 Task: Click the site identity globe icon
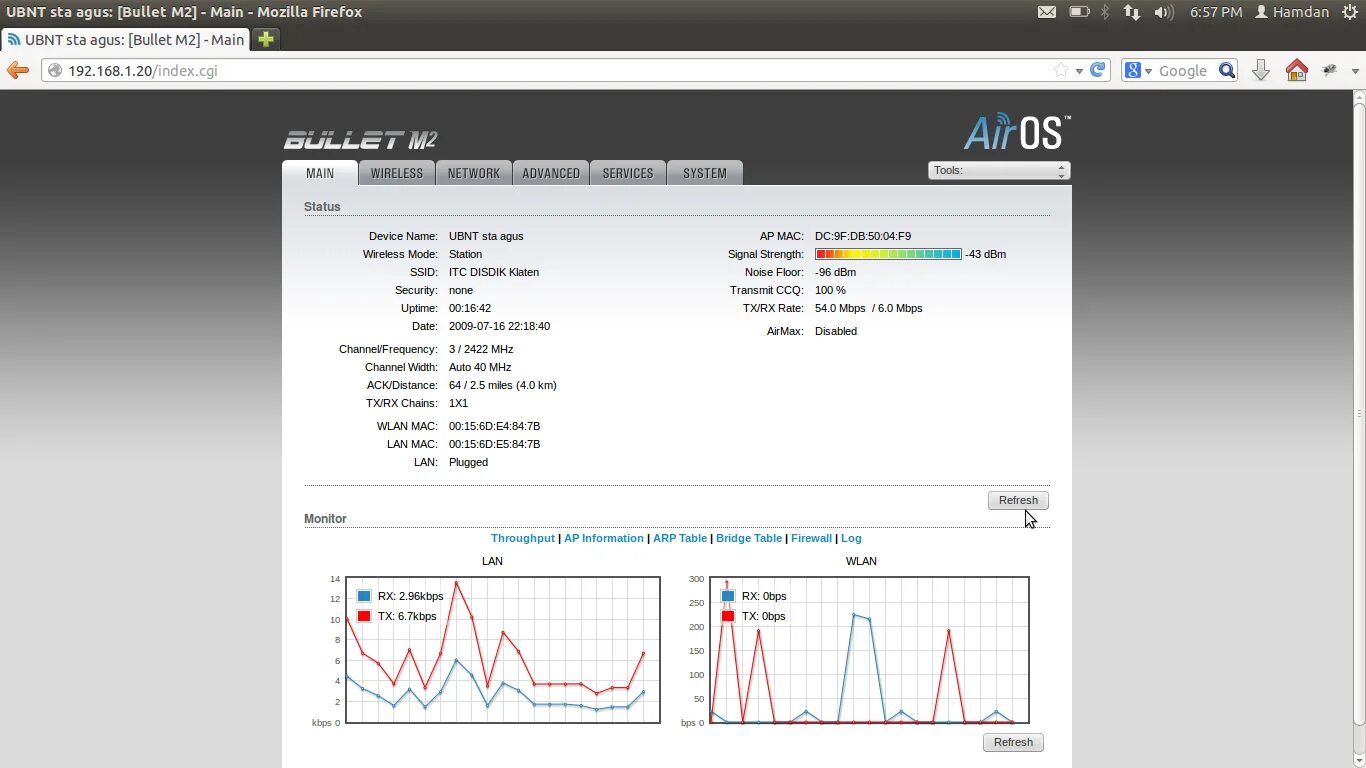(55, 71)
